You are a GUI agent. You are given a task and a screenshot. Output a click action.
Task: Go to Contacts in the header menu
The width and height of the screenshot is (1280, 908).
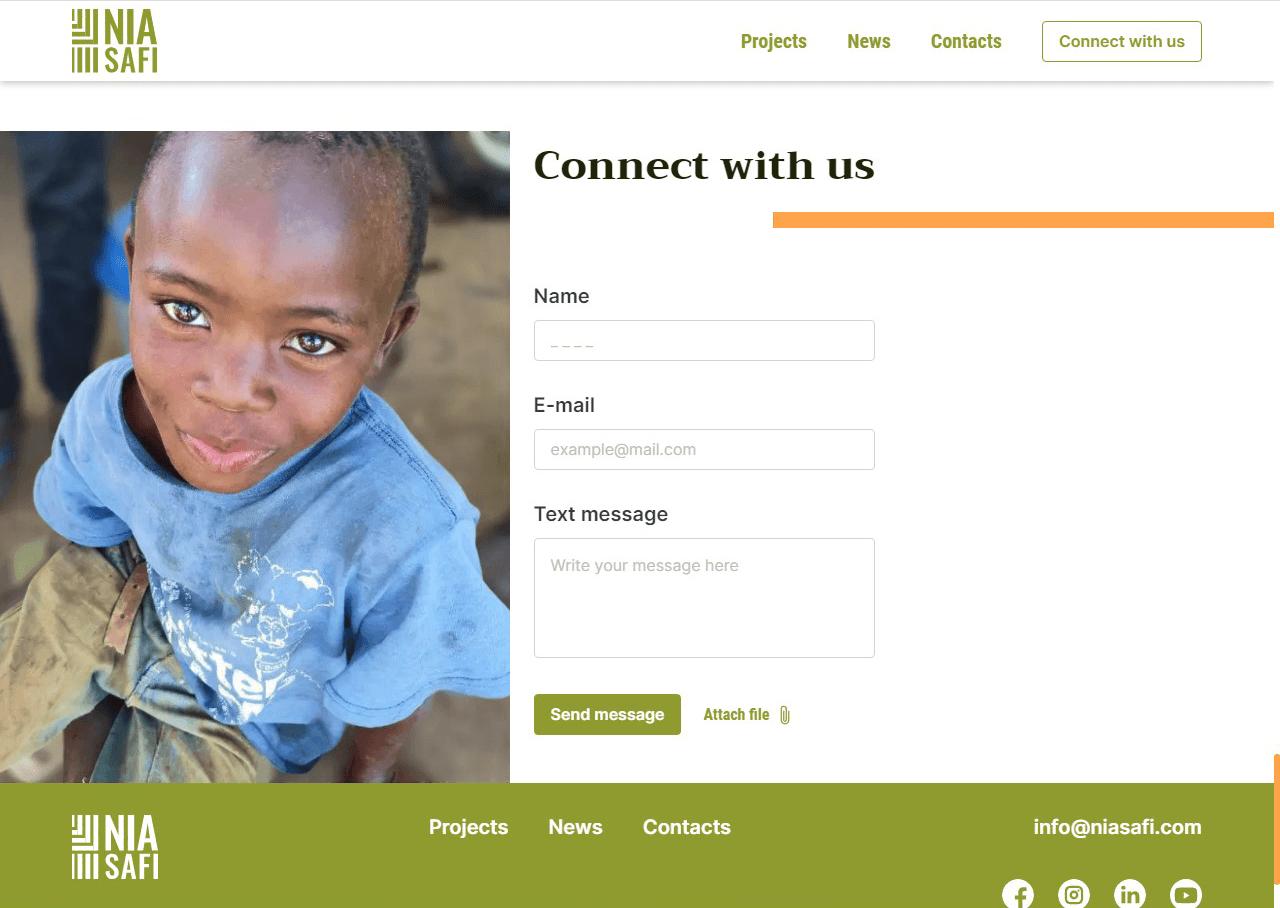pos(966,41)
